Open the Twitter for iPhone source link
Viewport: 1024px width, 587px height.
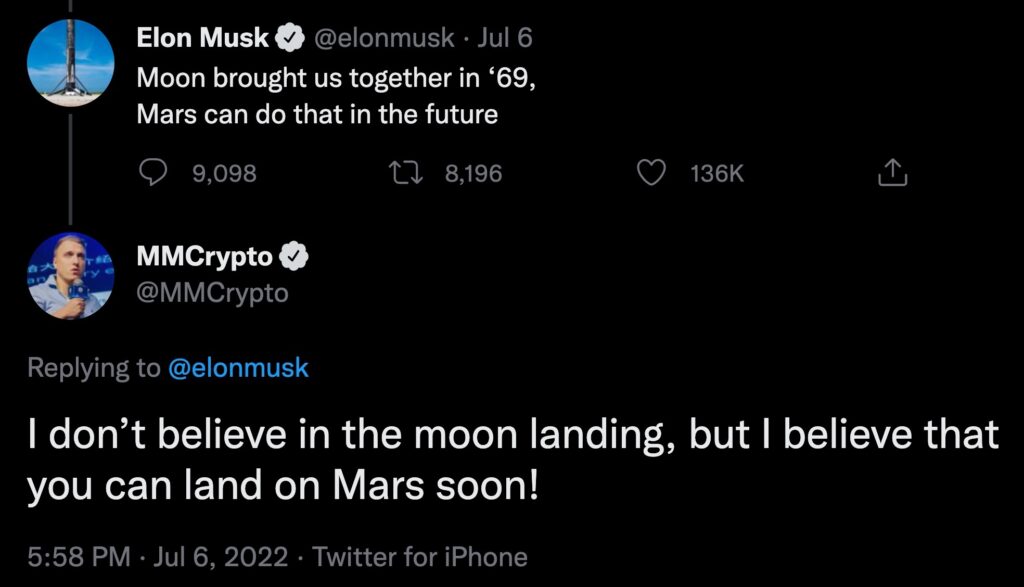tap(421, 556)
